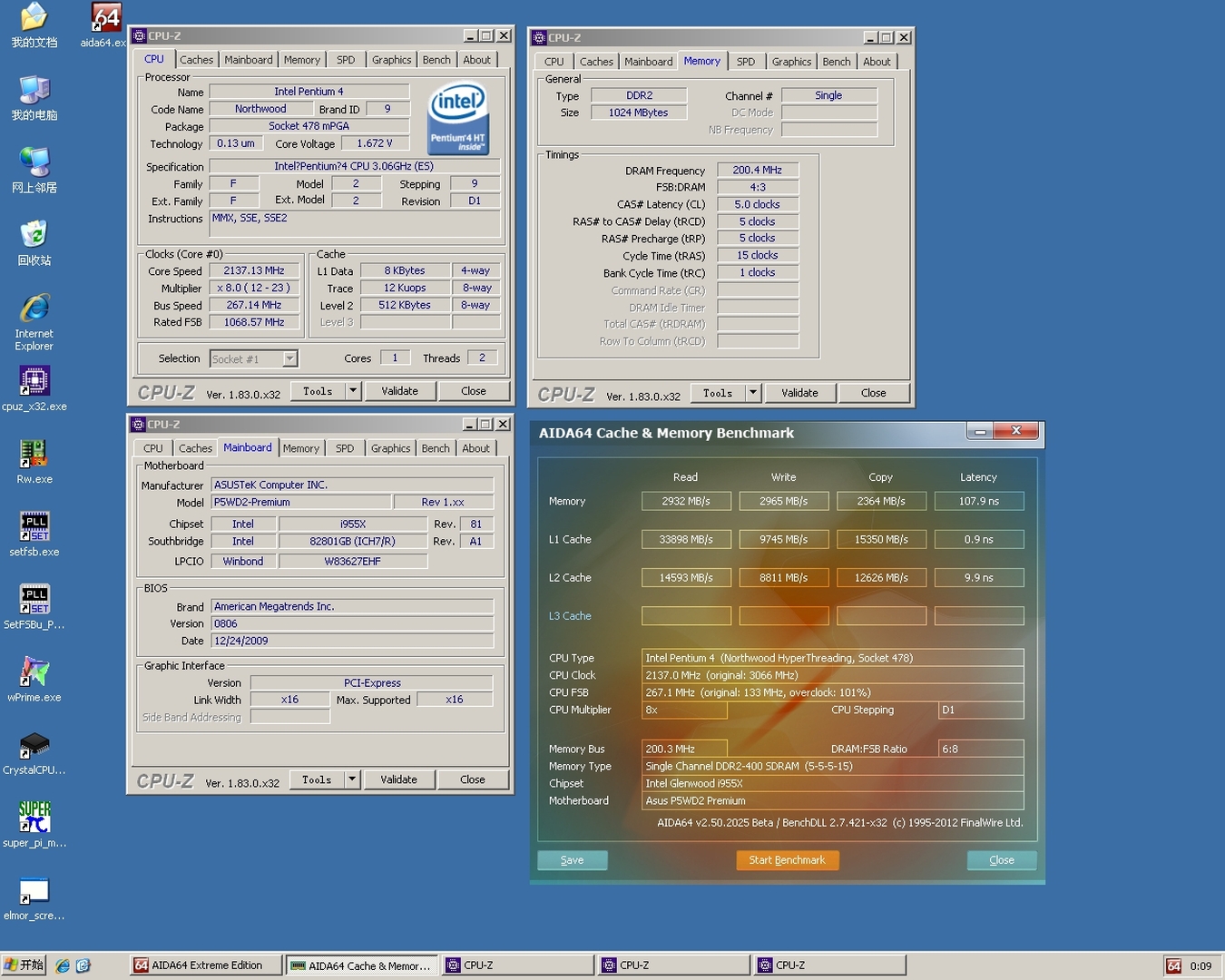Click L2 Cache Copy value 12626 MB/s
The width and height of the screenshot is (1225, 980).
(881, 577)
